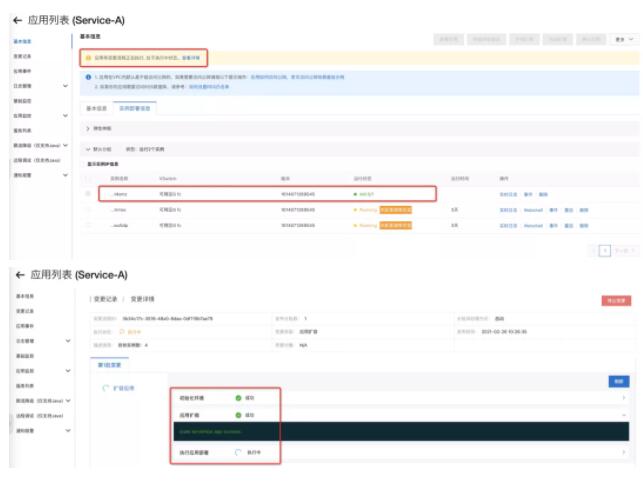Click the green success icon beside 初始化环境
Viewport: 643px width, 484px height.
click(x=239, y=398)
